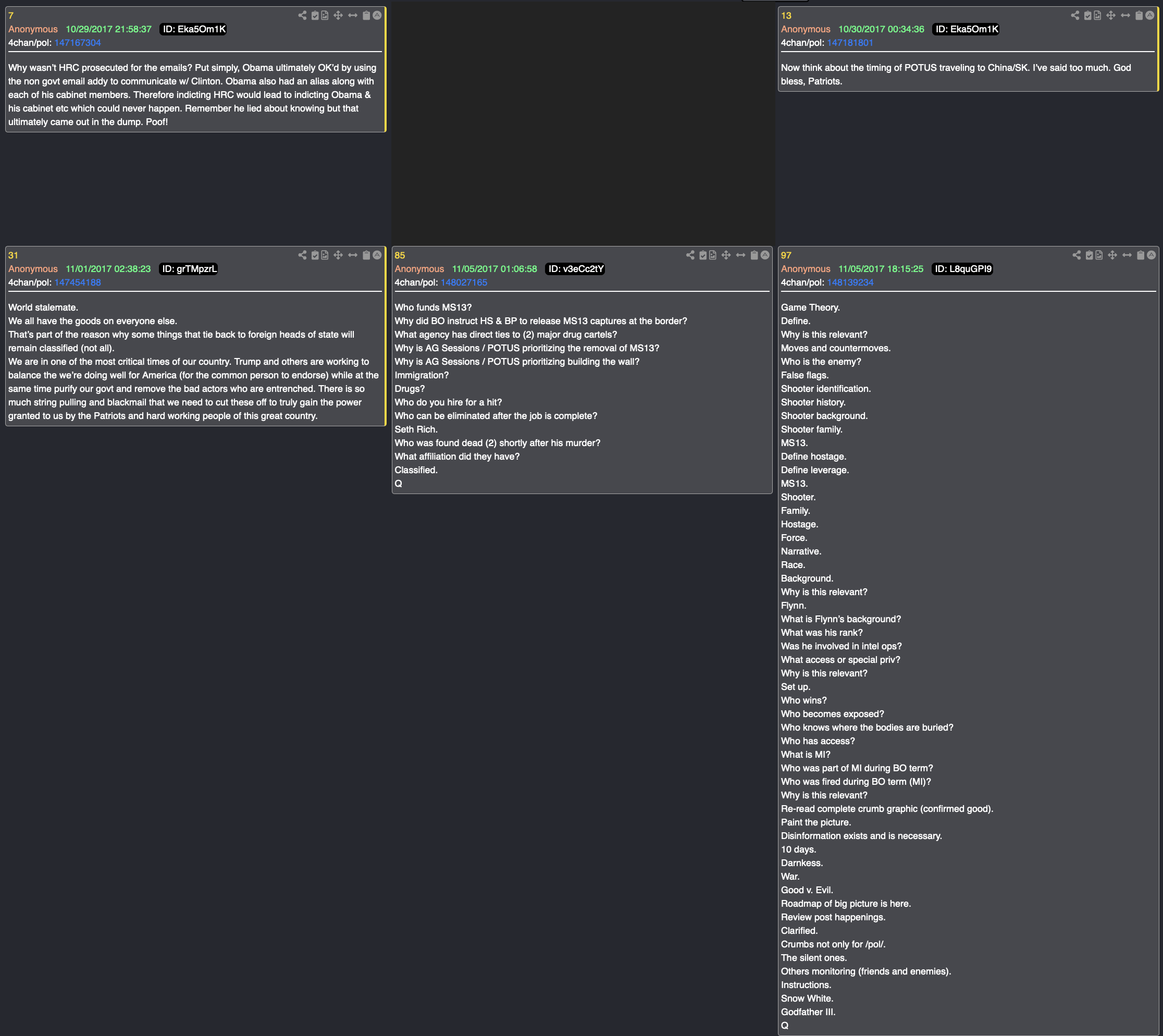Click the image file icon on post 97
The image size is (1163, 1036).
point(1099,255)
